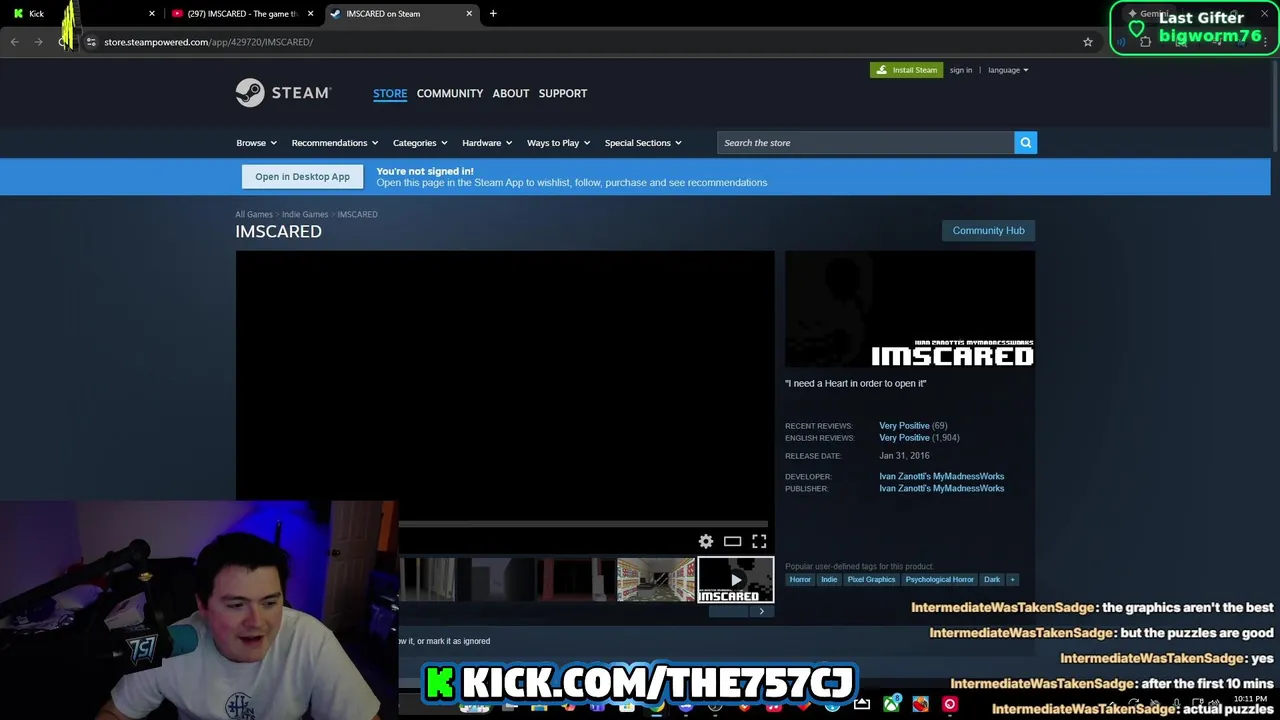The image size is (1280, 720).
Task: Expand the Special Sections dropdown
Action: tap(643, 143)
